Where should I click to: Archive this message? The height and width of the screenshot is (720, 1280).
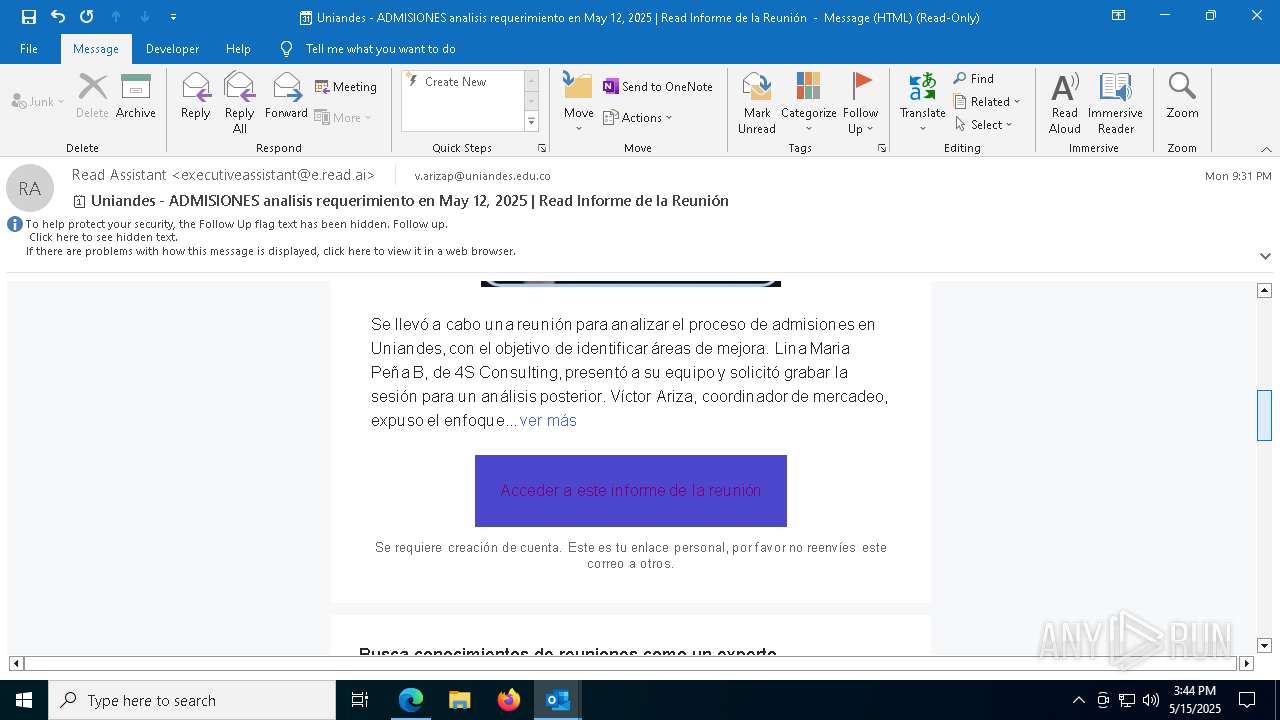[x=136, y=97]
